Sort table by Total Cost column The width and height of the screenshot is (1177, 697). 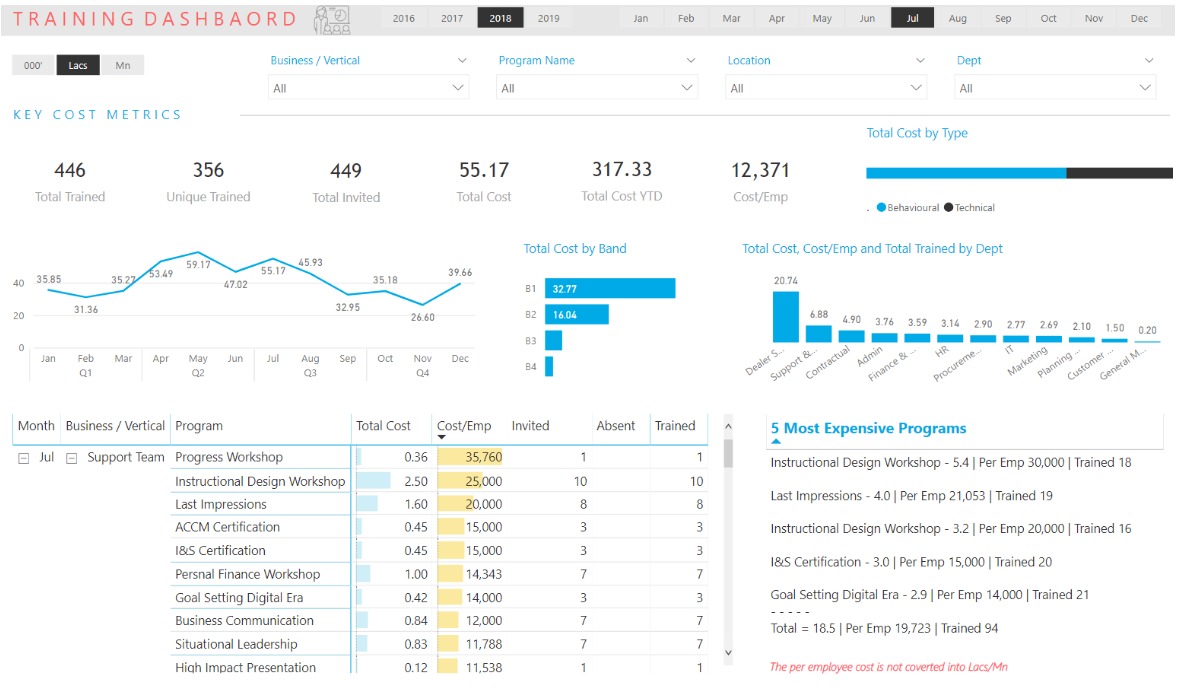point(383,425)
